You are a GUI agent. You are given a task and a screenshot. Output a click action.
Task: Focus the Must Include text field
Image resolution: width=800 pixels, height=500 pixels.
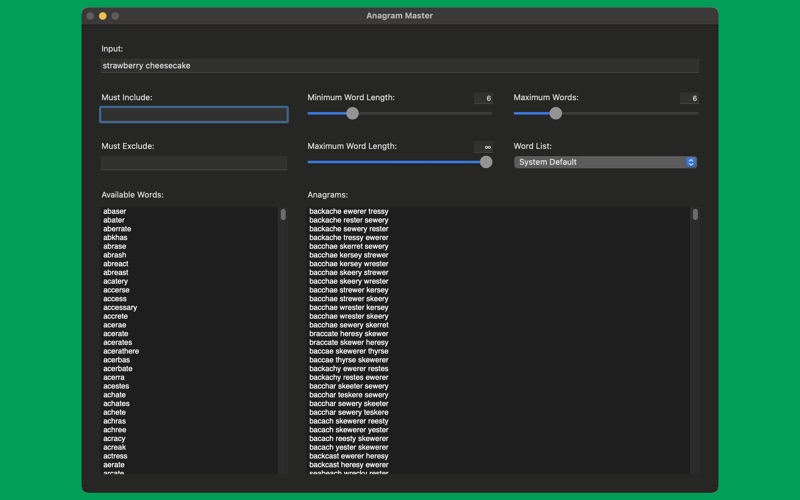(x=194, y=114)
